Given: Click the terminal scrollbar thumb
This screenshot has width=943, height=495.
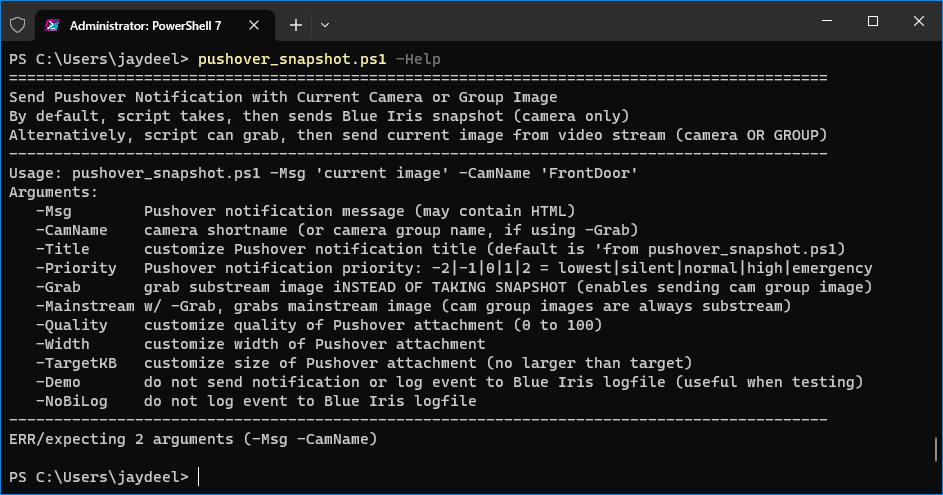Looking at the screenshot, I should 936,449.
